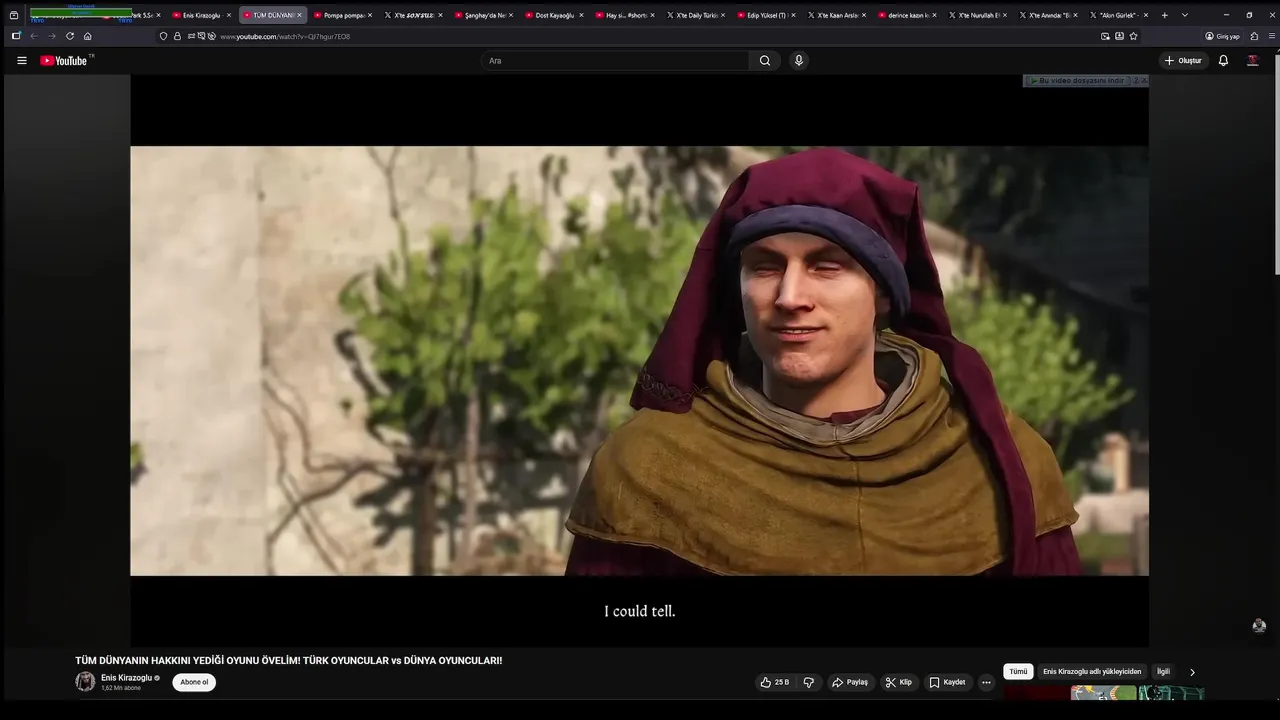
Task: Open browser extensions puzzle icon
Action: 1253,36
